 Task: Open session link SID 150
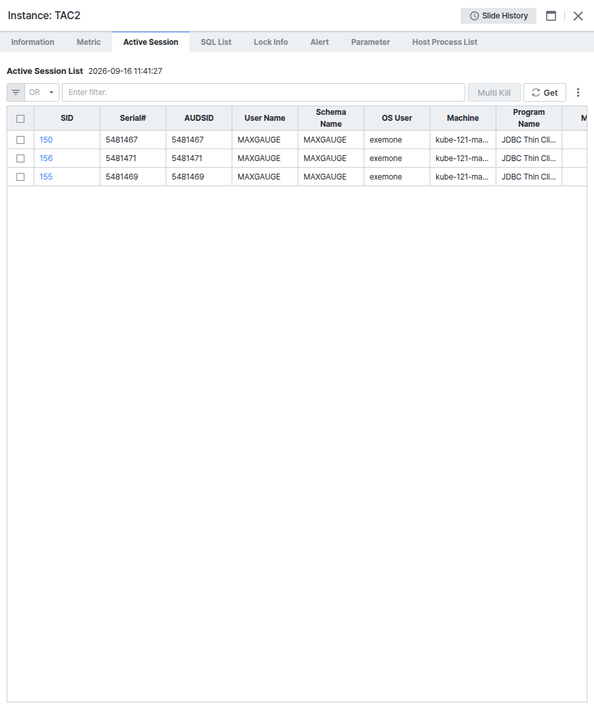(46, 140)
